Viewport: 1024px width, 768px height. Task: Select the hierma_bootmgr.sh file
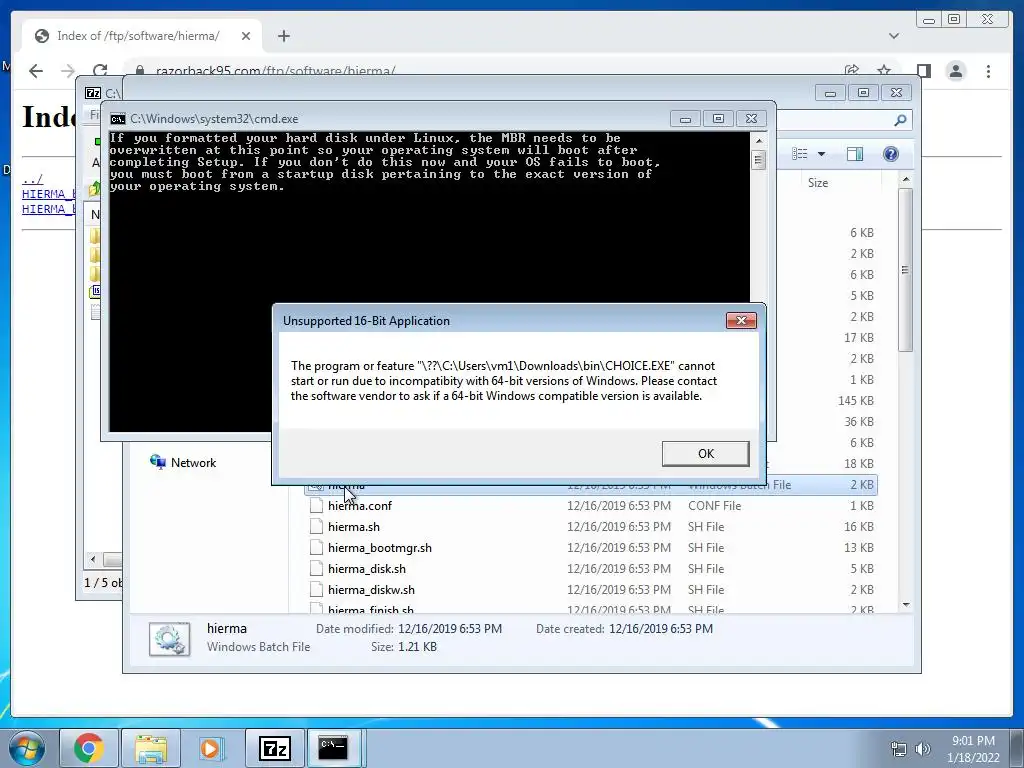pyautogui.click(x=590, y=547)
